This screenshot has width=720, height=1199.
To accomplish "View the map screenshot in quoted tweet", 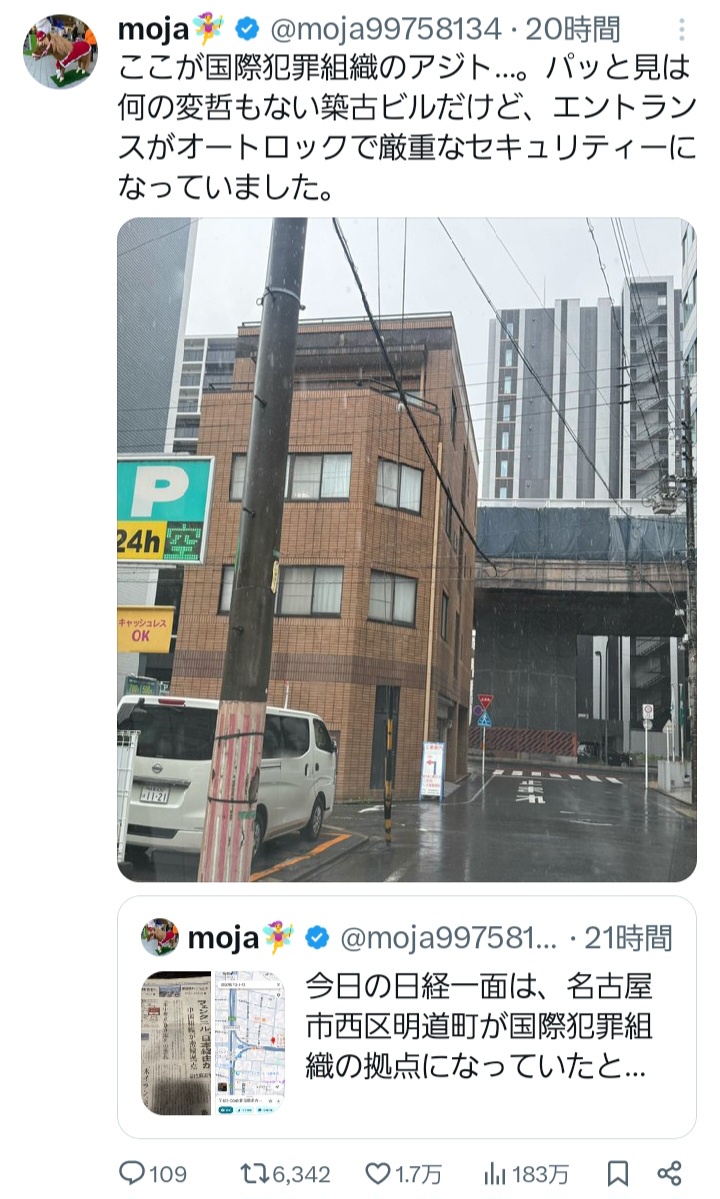I will [x=249, y=1043].
